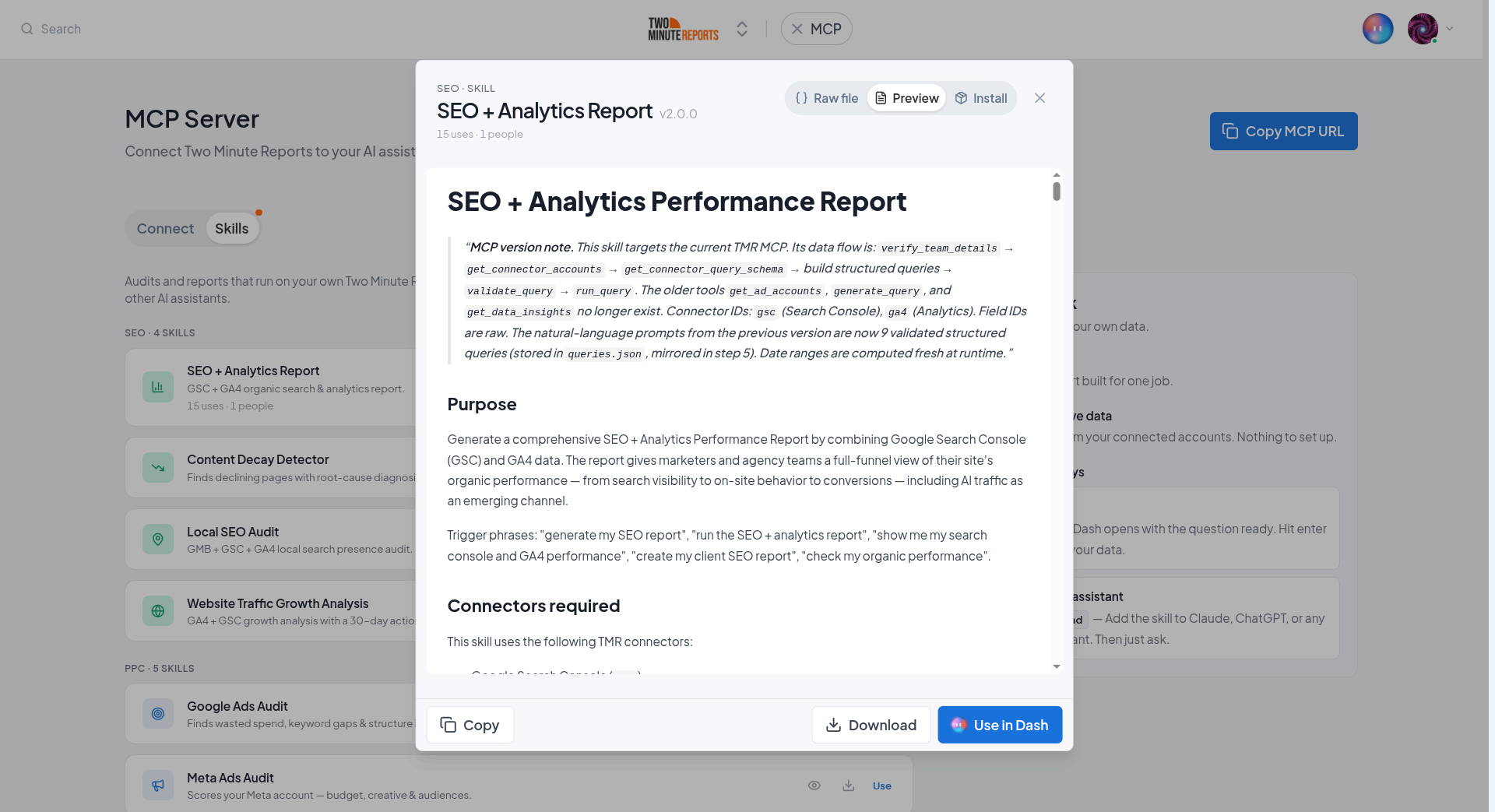Remove the MCP filter chip X
Viewport: 1495px width, 812px height.
pos(797,29)
